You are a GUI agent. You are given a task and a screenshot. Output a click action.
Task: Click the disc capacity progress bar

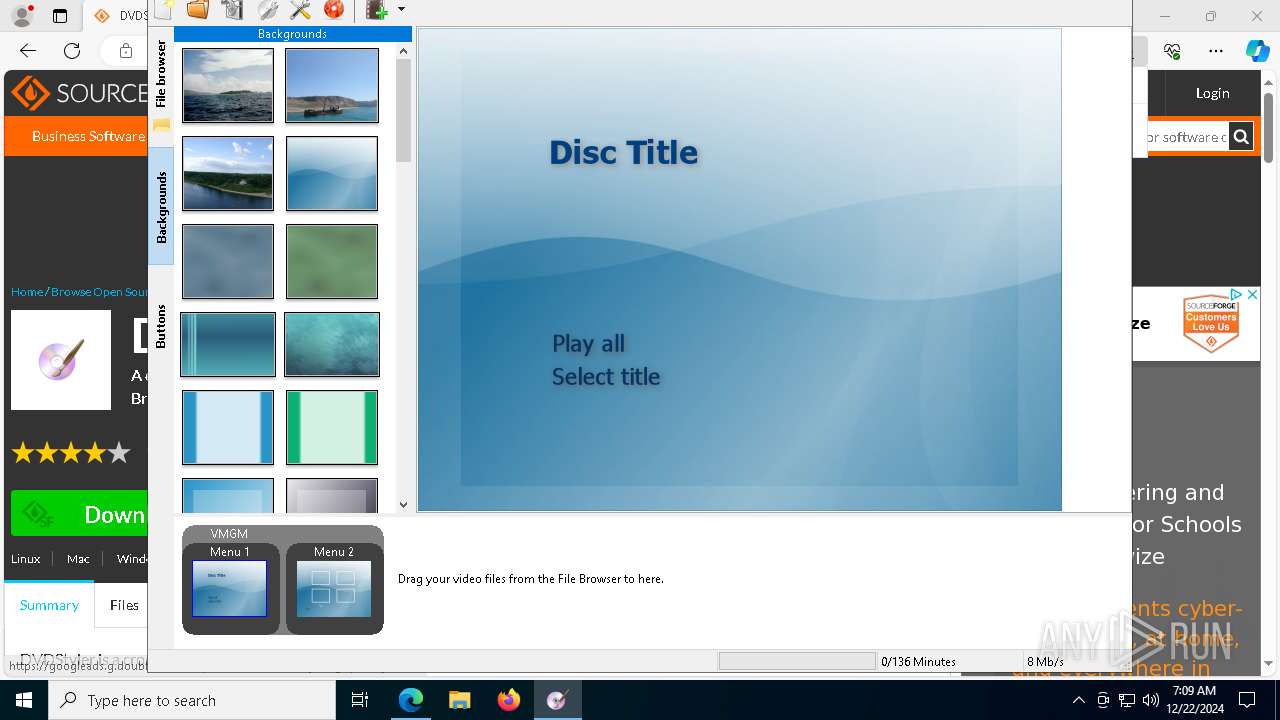(797, 661)
